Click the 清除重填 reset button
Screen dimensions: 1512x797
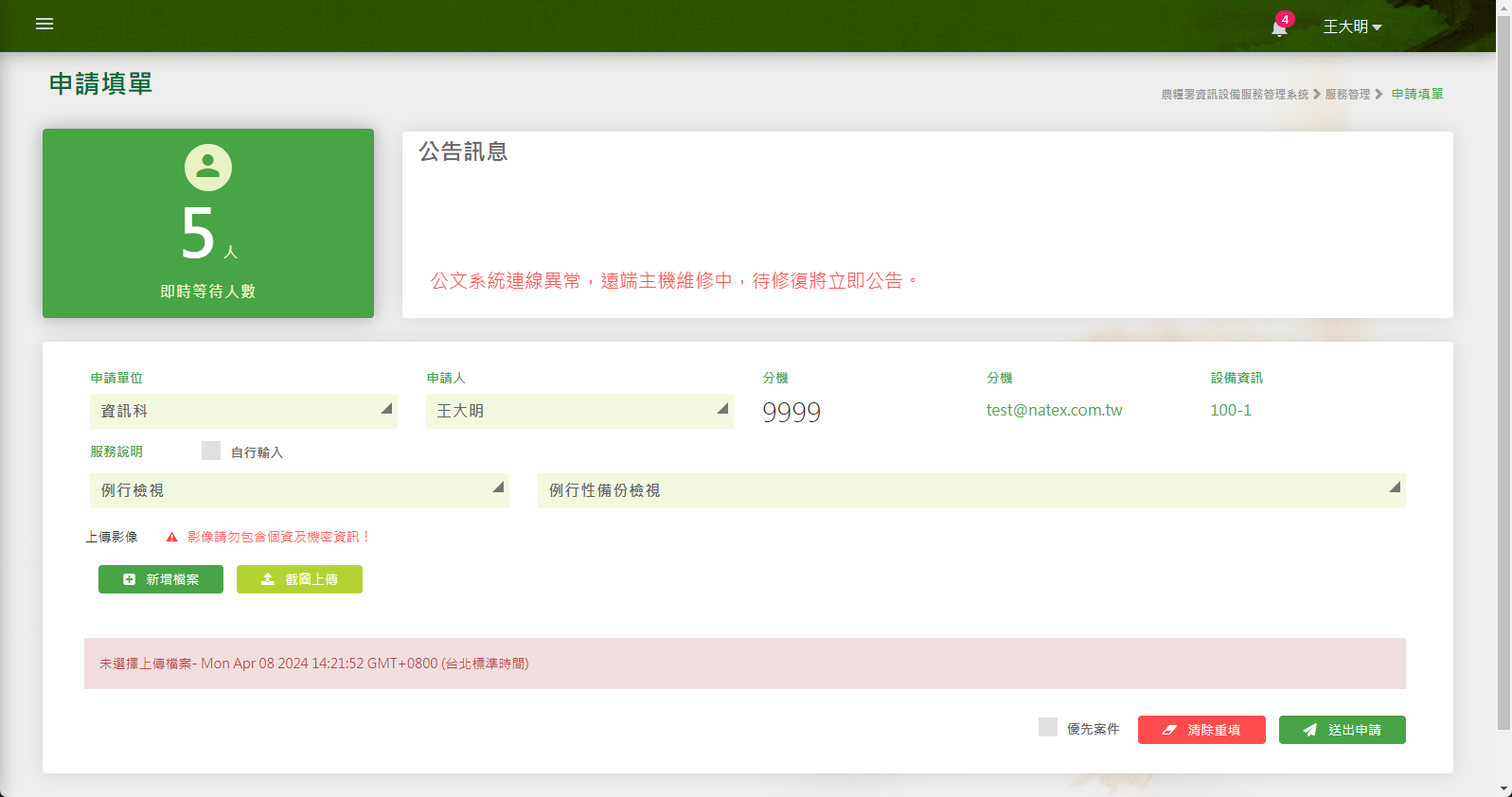tap(1201, 730)
